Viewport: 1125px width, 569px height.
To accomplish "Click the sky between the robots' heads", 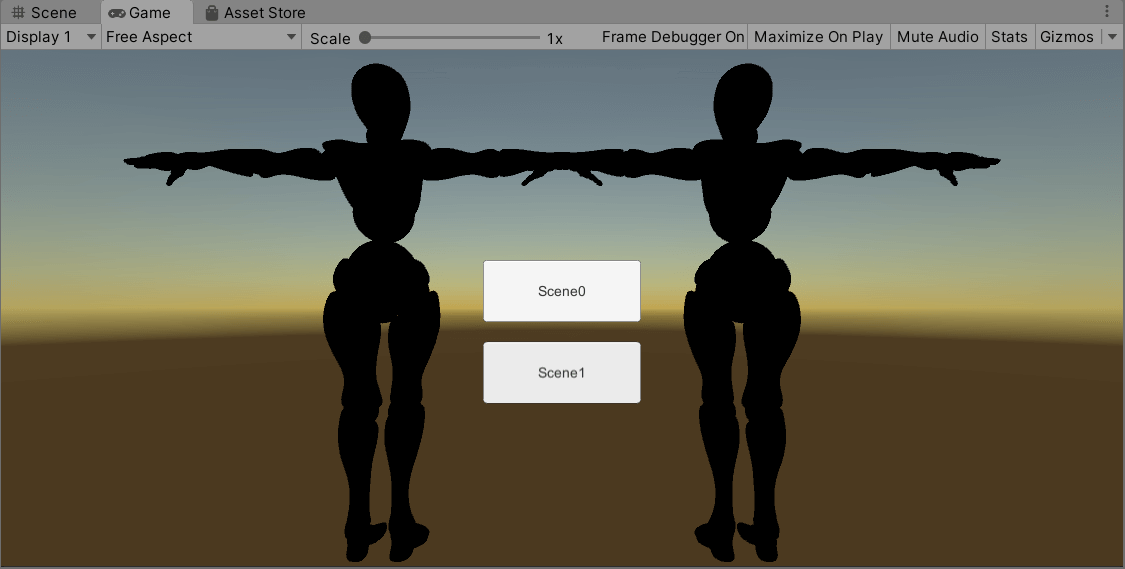I will point(562,100).
